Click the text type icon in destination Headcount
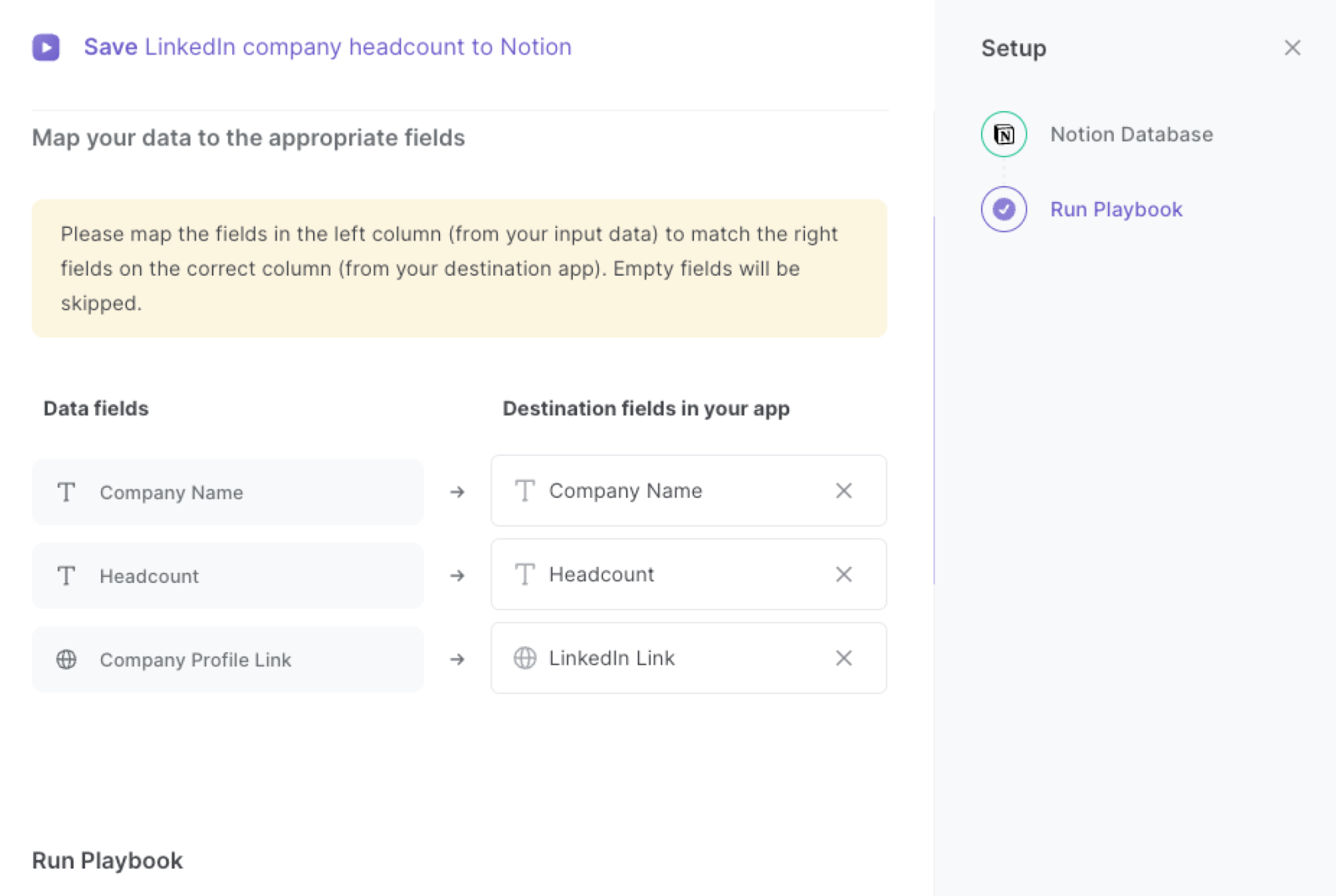The image size is (1336, 896). pos(524,575)
